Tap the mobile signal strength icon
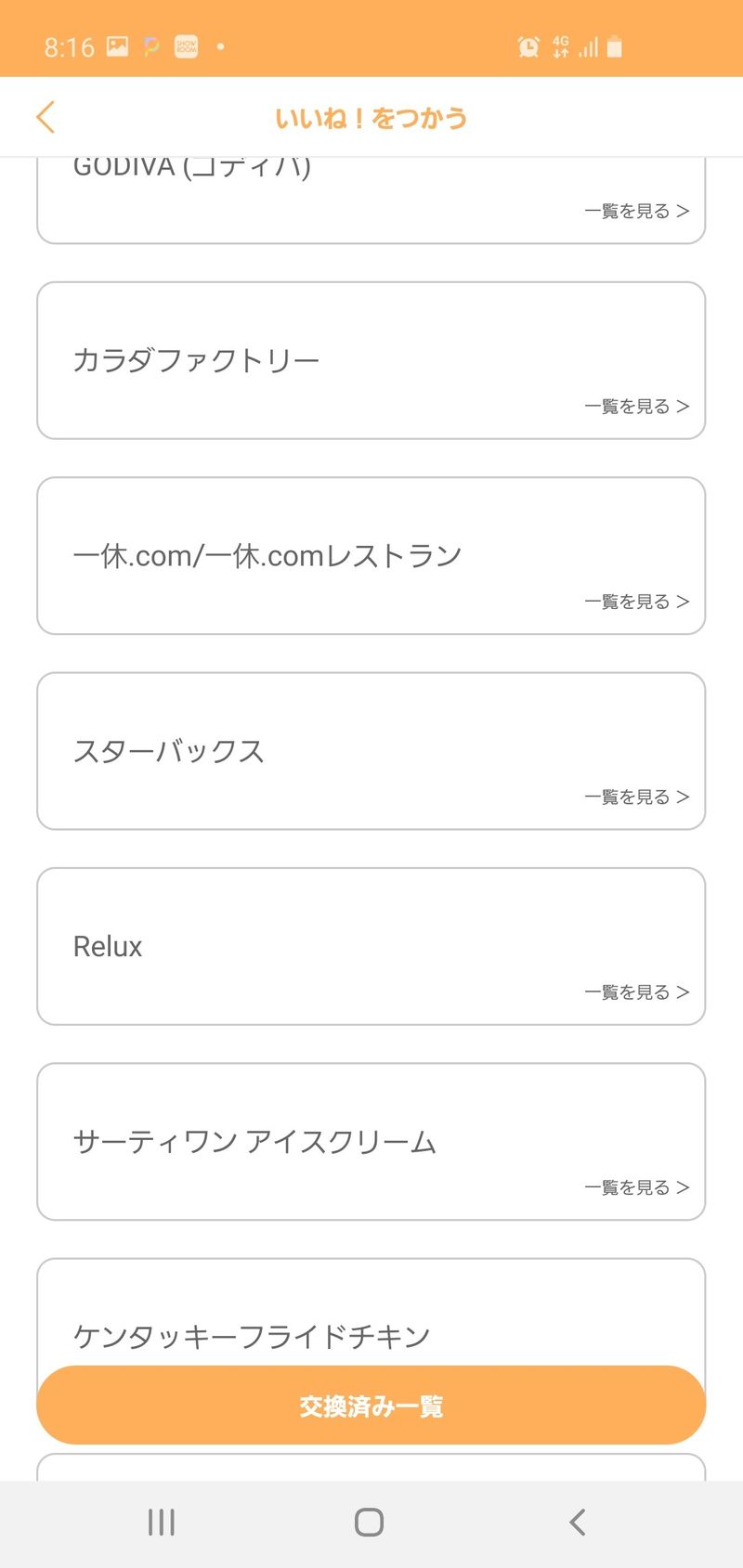Viewport: 743px width, 1568px height. click(588, 46)
